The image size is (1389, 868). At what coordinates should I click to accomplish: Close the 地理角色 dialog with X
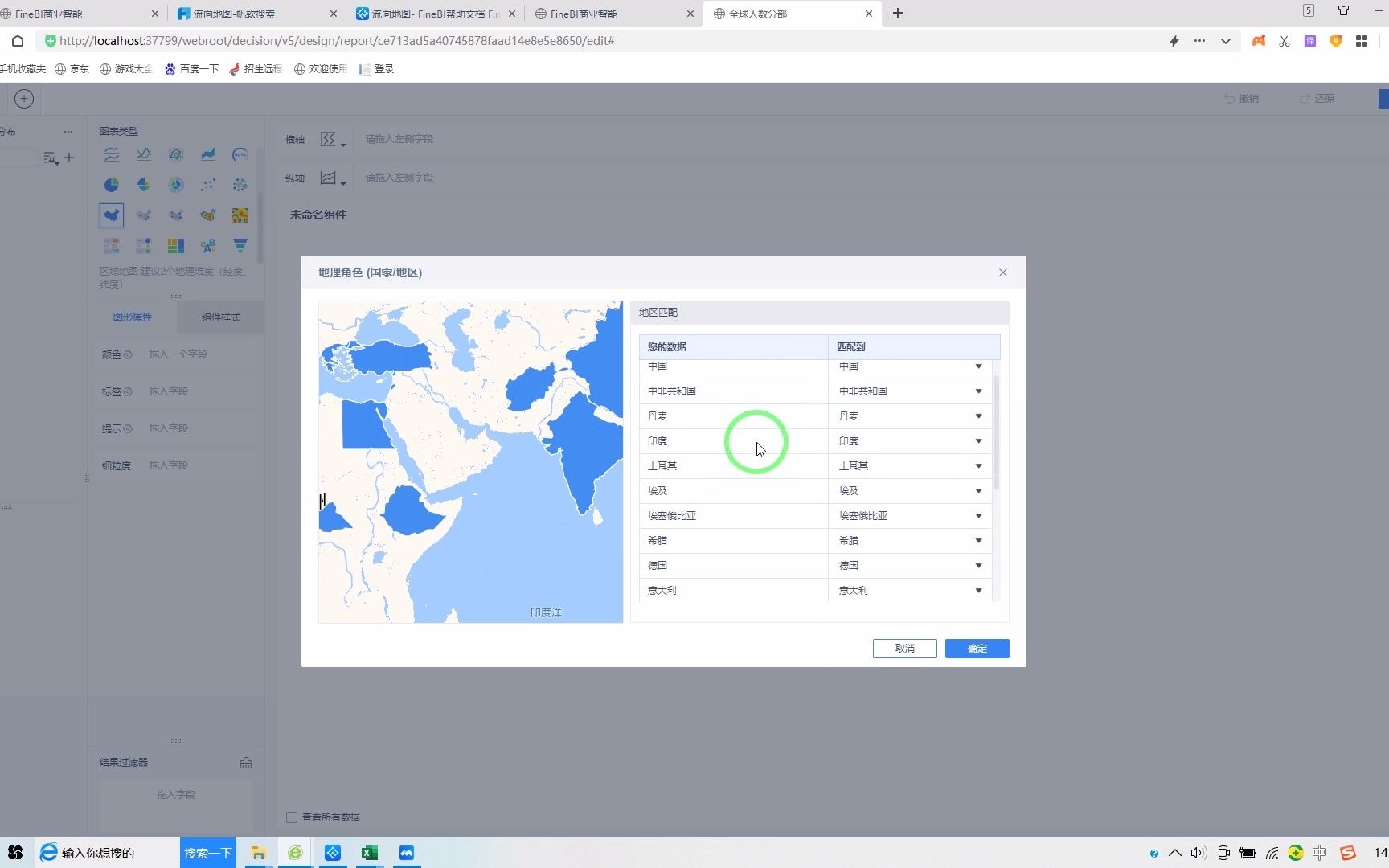pyautogui.click(x=1003, y=272)
